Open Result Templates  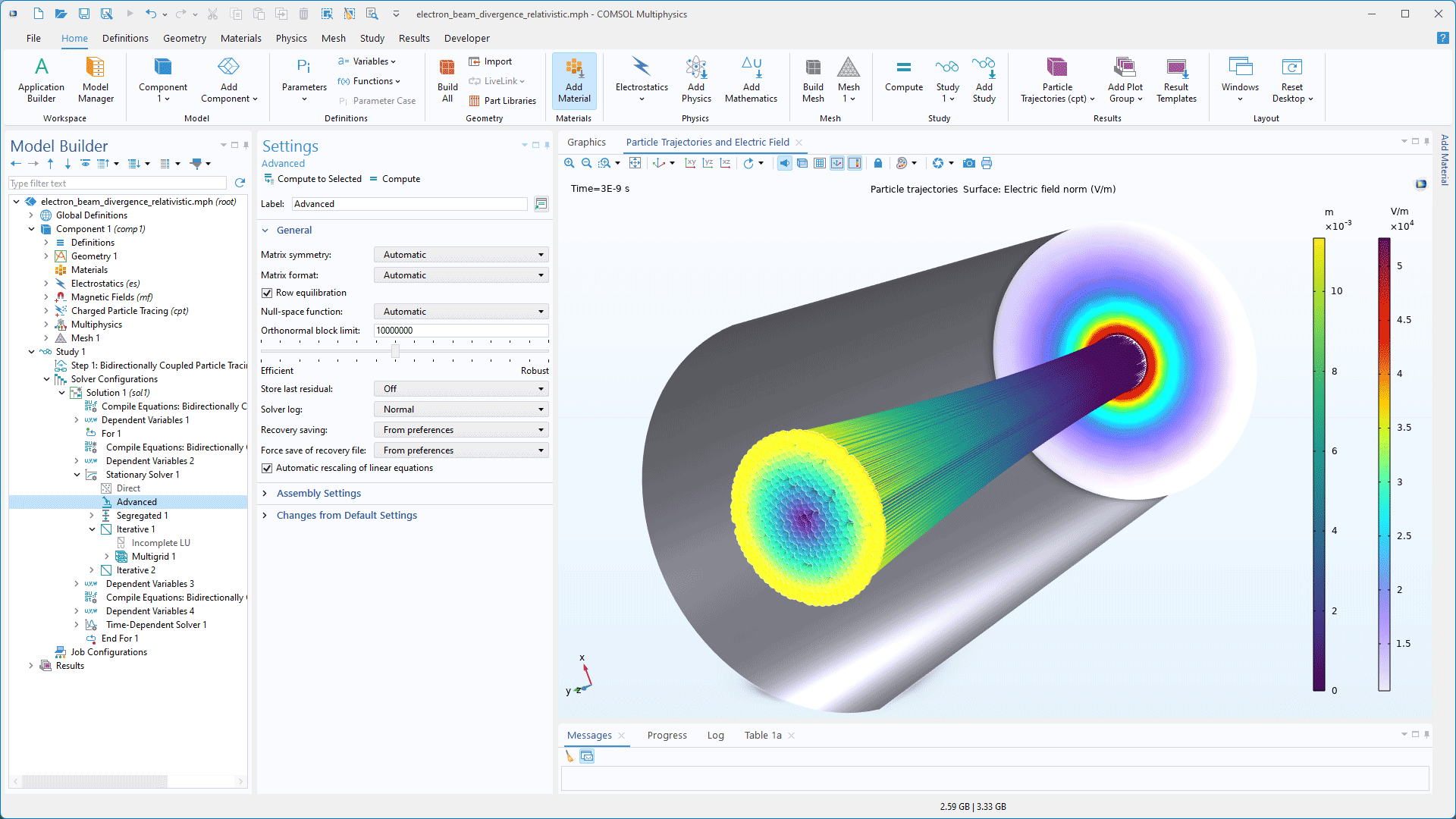click(1176, 80)
